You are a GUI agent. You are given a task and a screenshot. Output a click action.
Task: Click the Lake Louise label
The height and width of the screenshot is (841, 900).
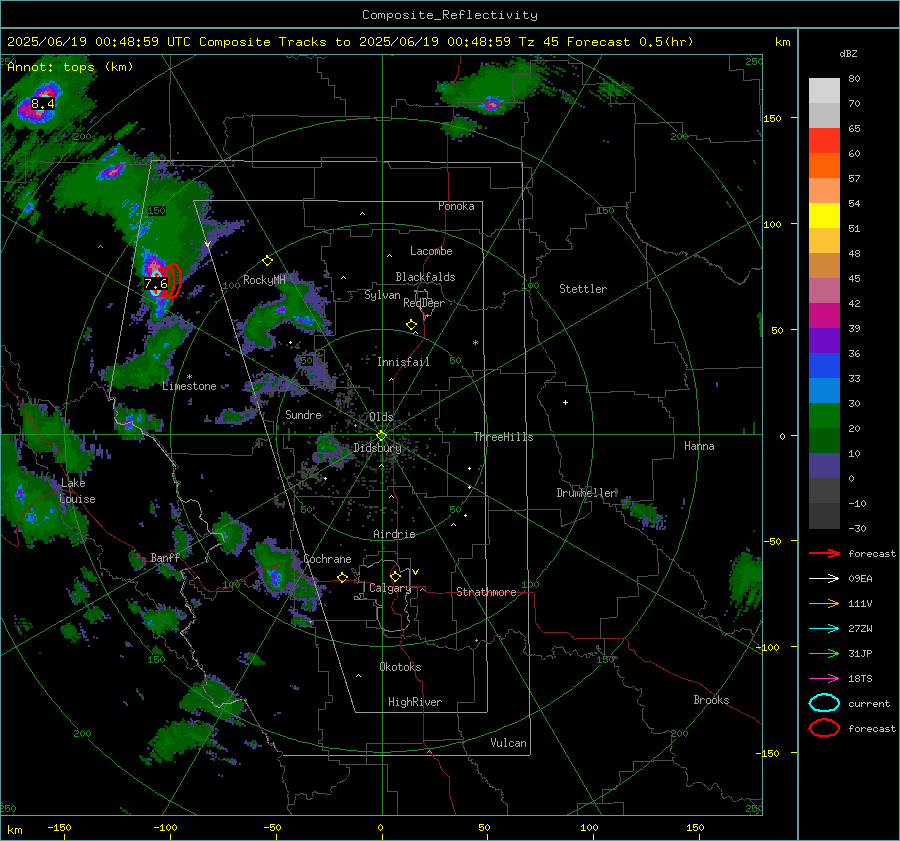[77, 491]
